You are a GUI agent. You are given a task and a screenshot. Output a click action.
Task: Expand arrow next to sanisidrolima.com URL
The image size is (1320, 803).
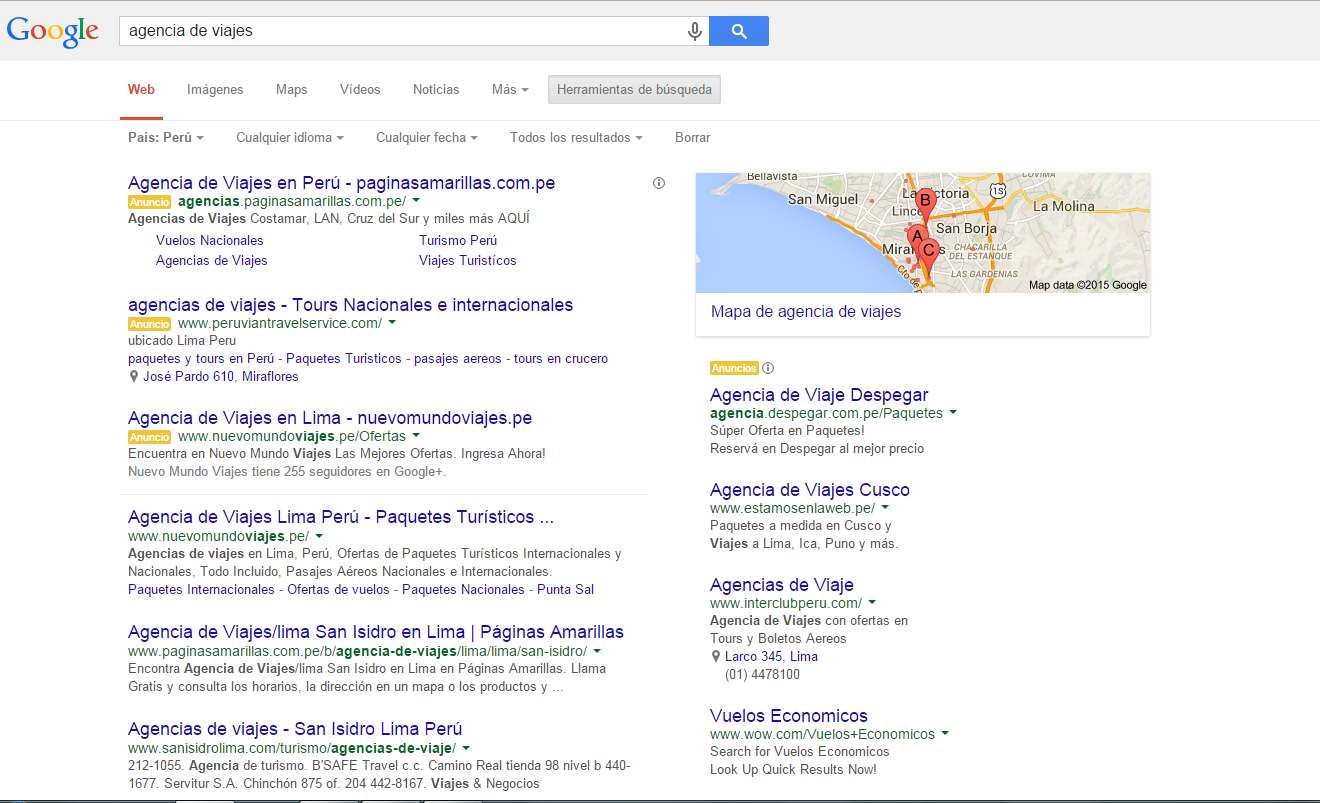[x=466, y=748]
